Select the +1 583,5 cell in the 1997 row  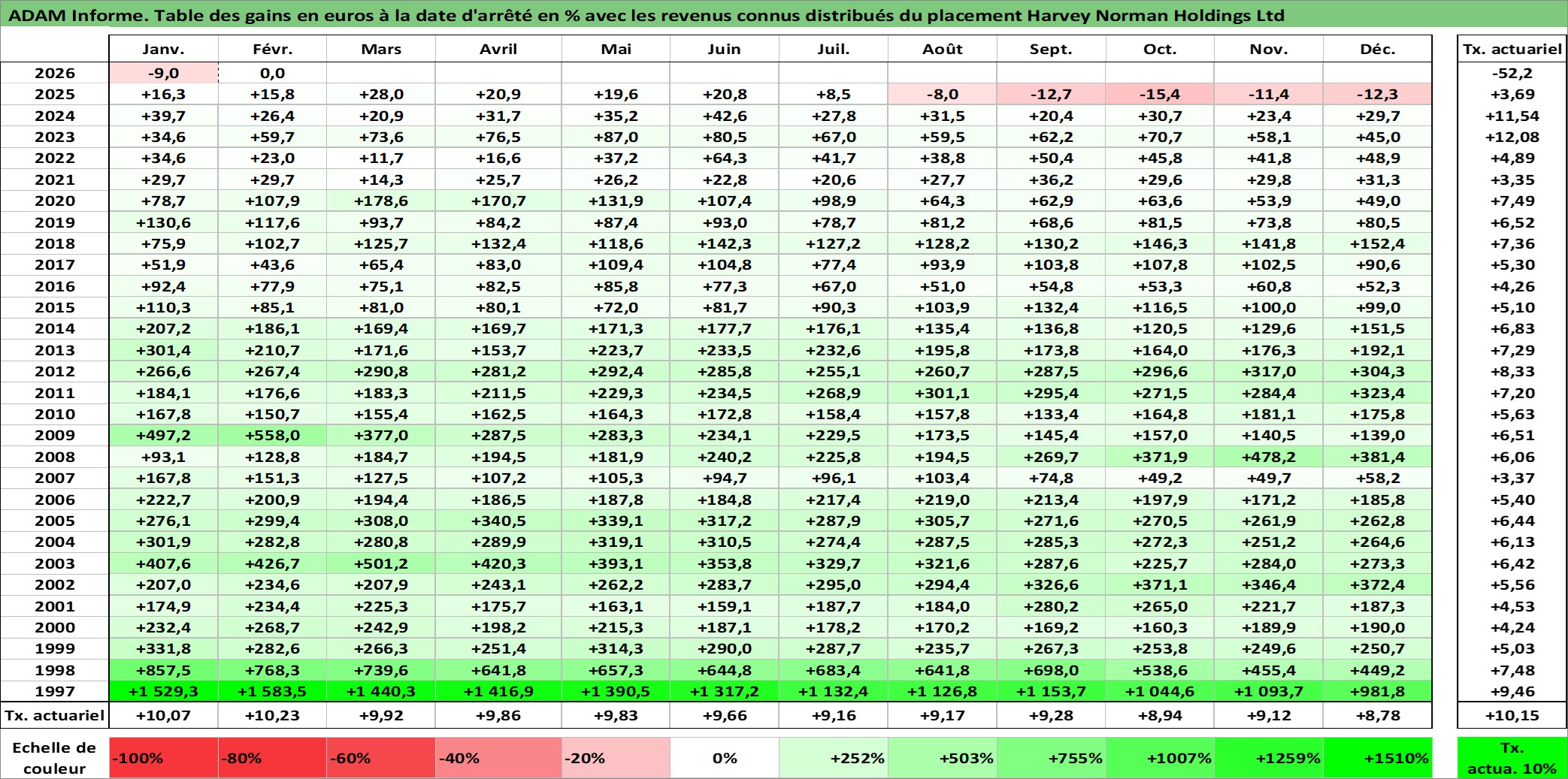[272, 691]
